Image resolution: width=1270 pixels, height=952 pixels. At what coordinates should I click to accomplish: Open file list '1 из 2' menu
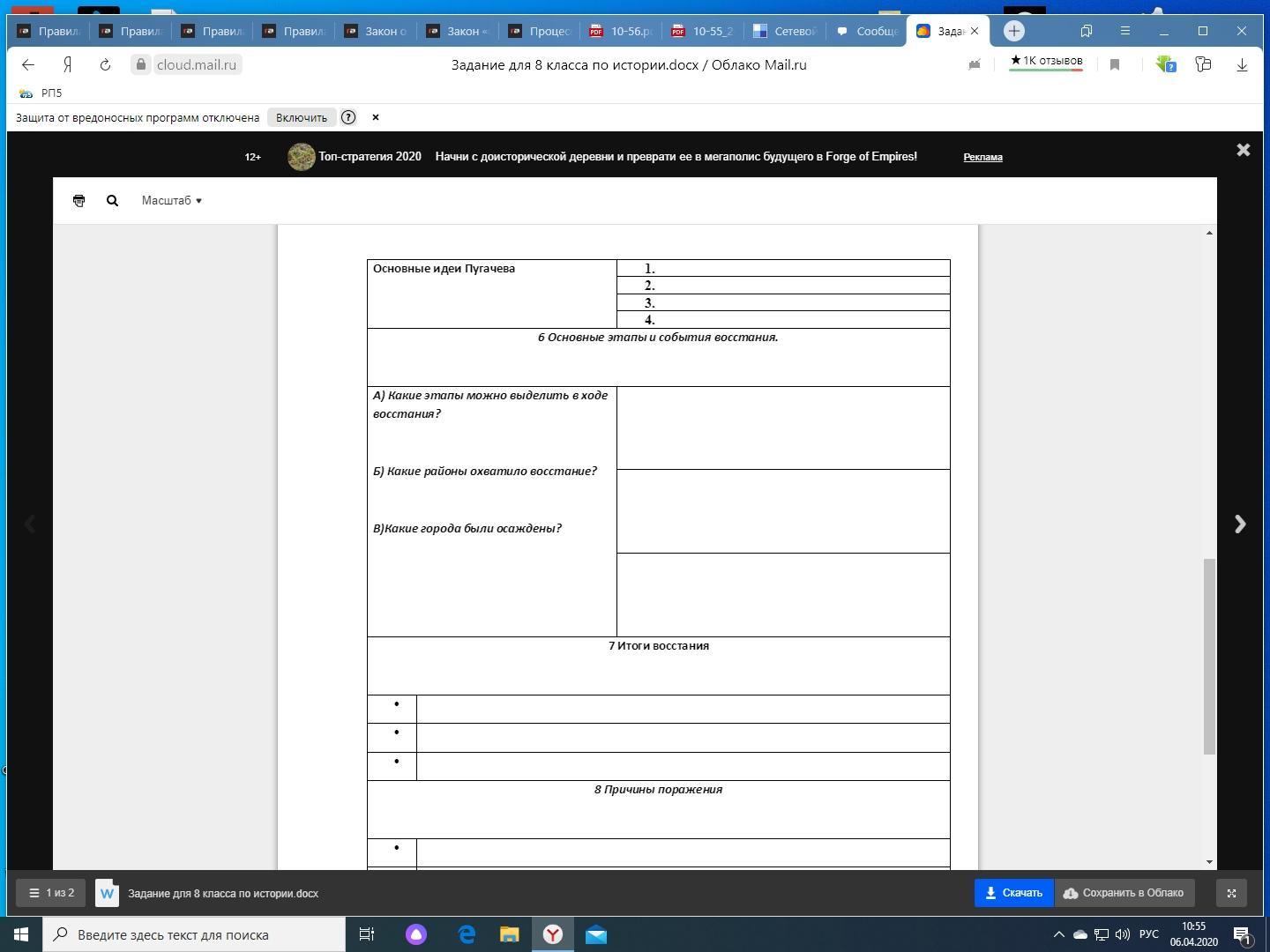coord(51,893)
